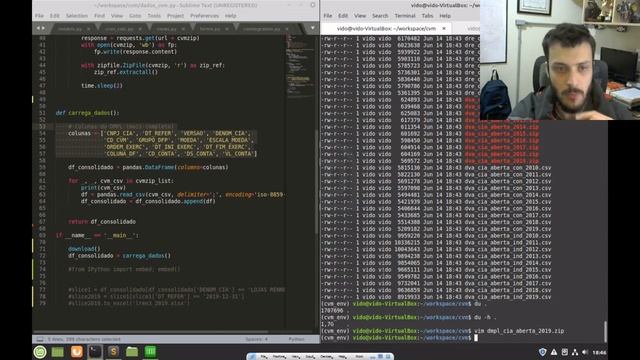Open the terminal's Search menu
Screen dimensions: 640x360
click(380, 16)
